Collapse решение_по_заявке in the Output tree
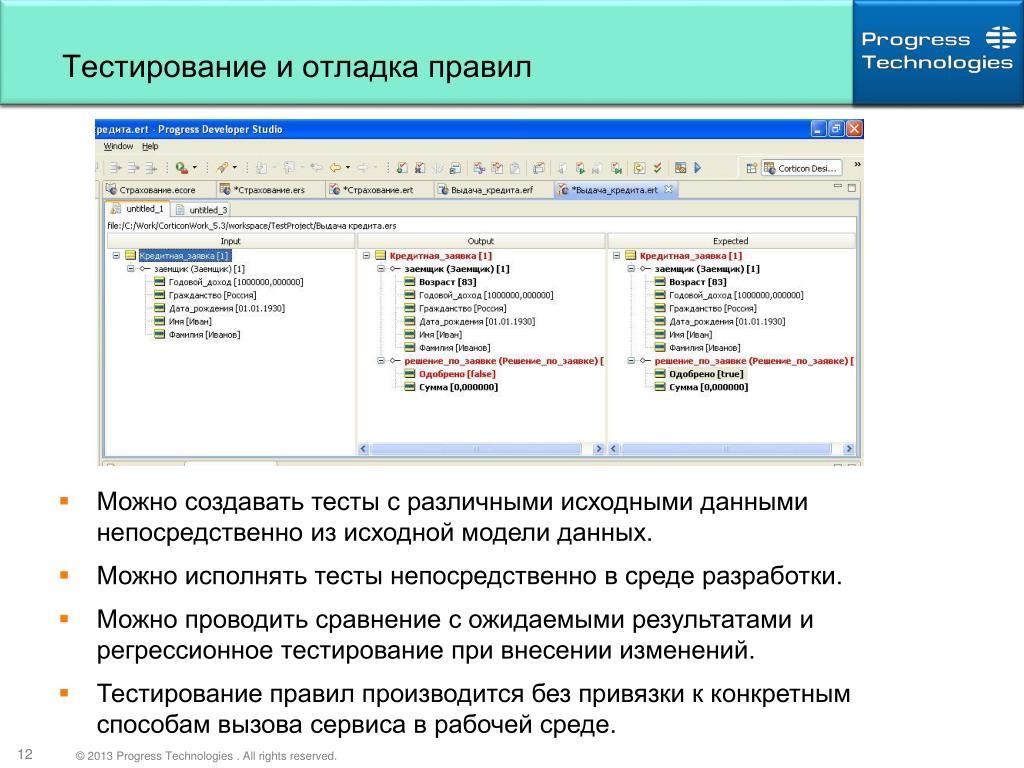Screen dimensions: 1024x768 [x=381, y=360]
